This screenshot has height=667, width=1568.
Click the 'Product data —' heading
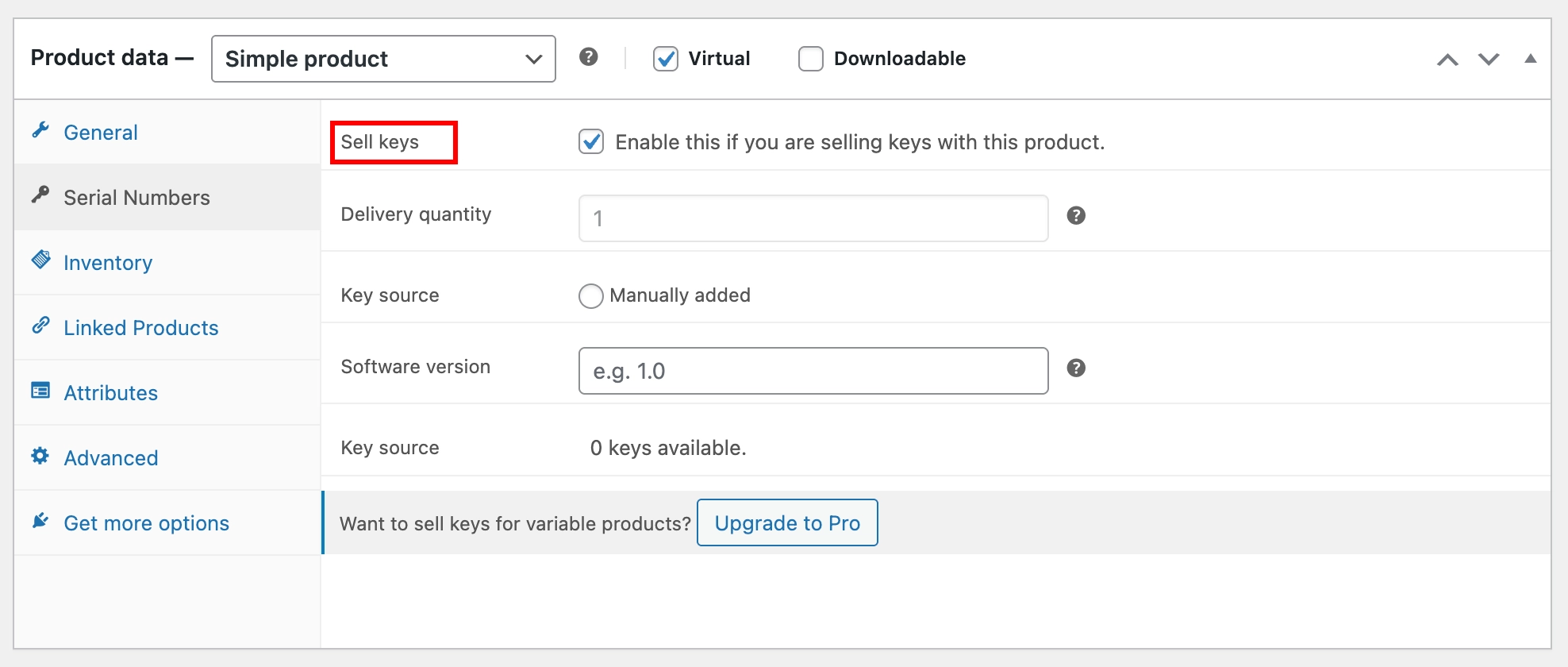click(112, 58)
